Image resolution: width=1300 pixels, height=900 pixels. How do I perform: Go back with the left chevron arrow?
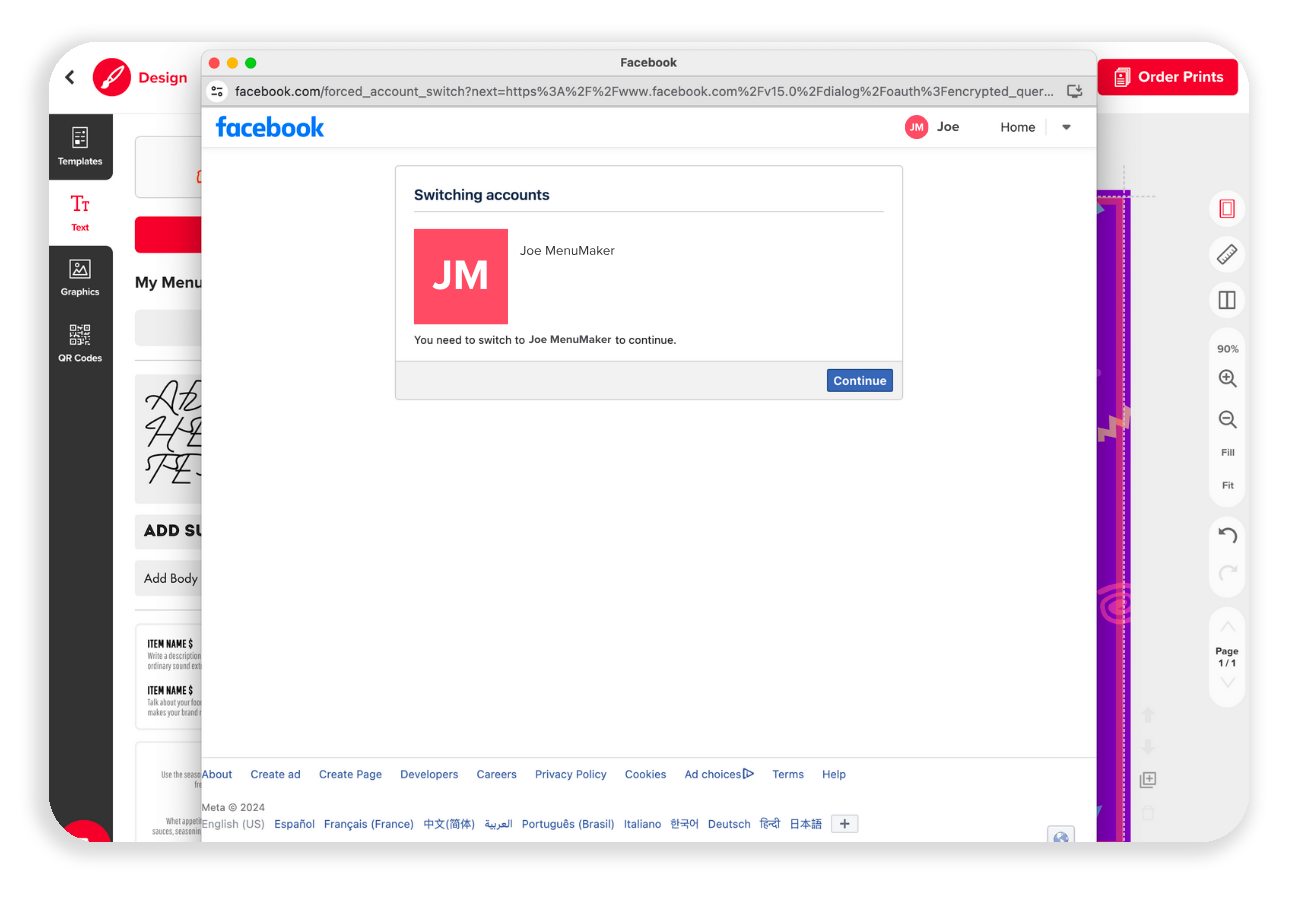click(x=70, y=77)
